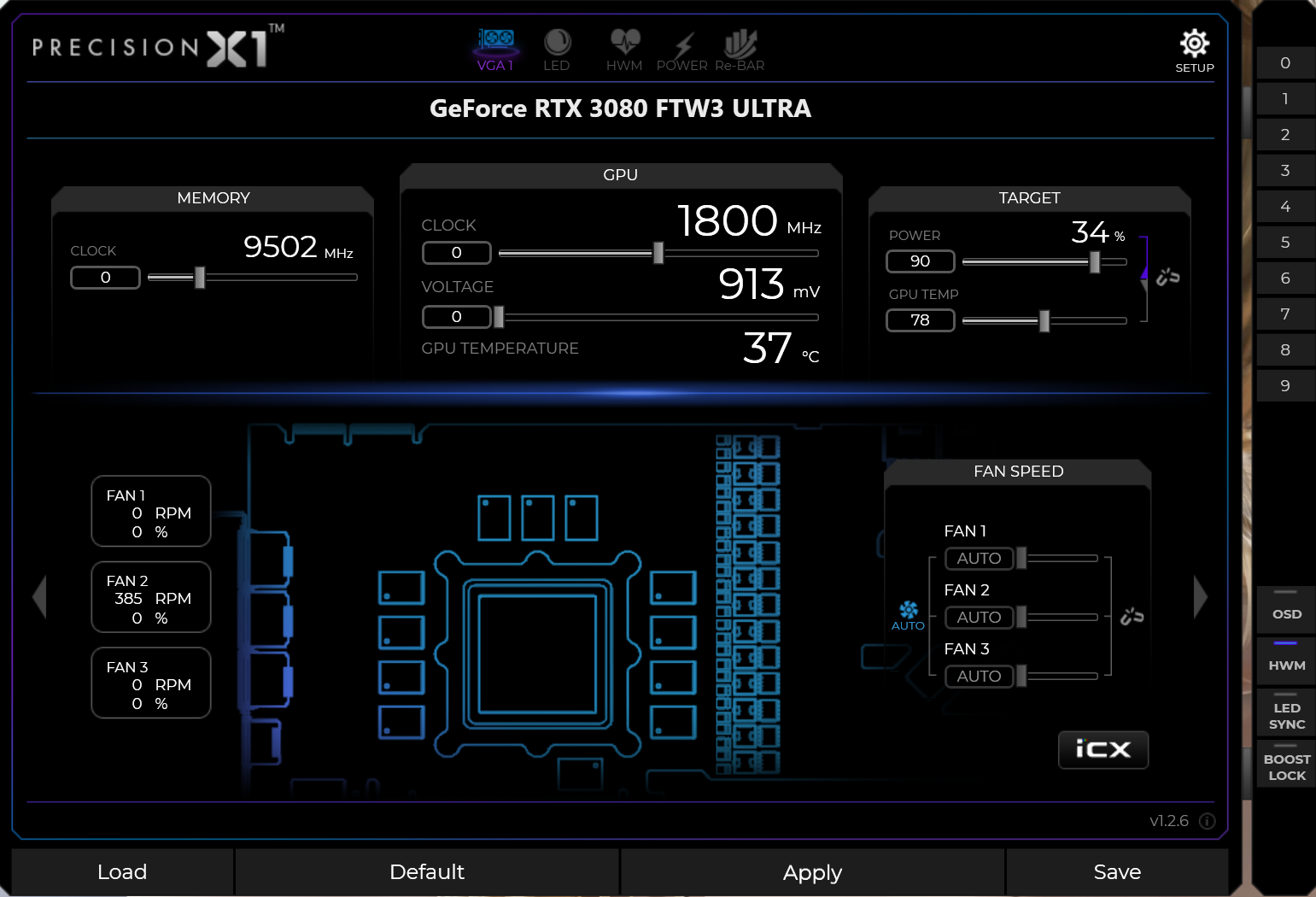Select profile slot 9

click(1285, 386)
